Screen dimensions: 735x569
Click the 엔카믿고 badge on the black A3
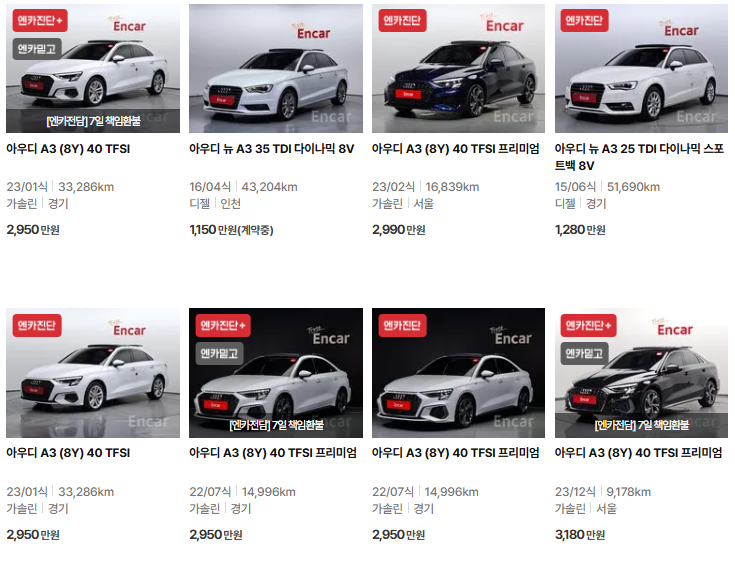[x=584, y=353]
